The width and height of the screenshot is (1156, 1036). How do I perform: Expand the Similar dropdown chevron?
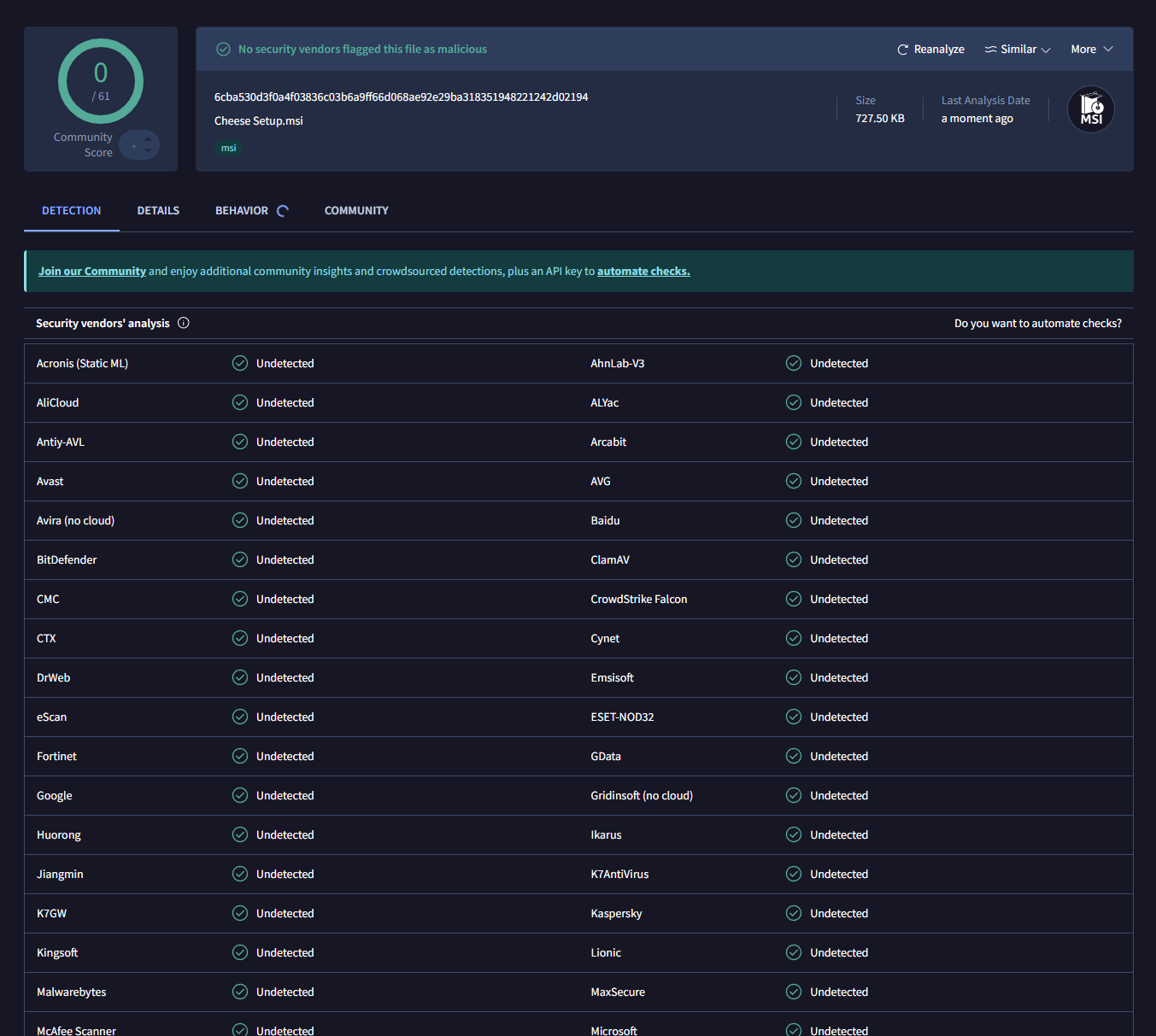pos(1046,50)
